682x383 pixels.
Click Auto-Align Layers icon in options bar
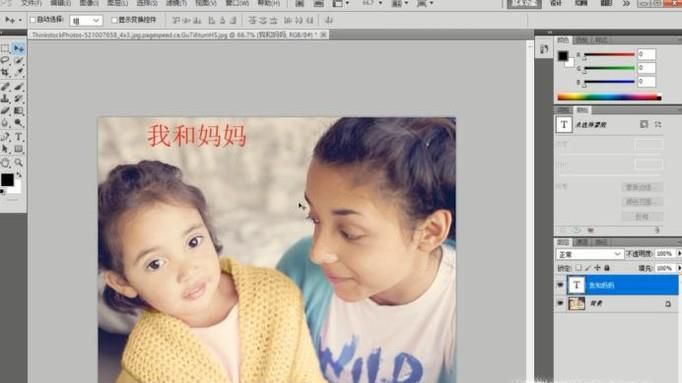pos(329,20)
